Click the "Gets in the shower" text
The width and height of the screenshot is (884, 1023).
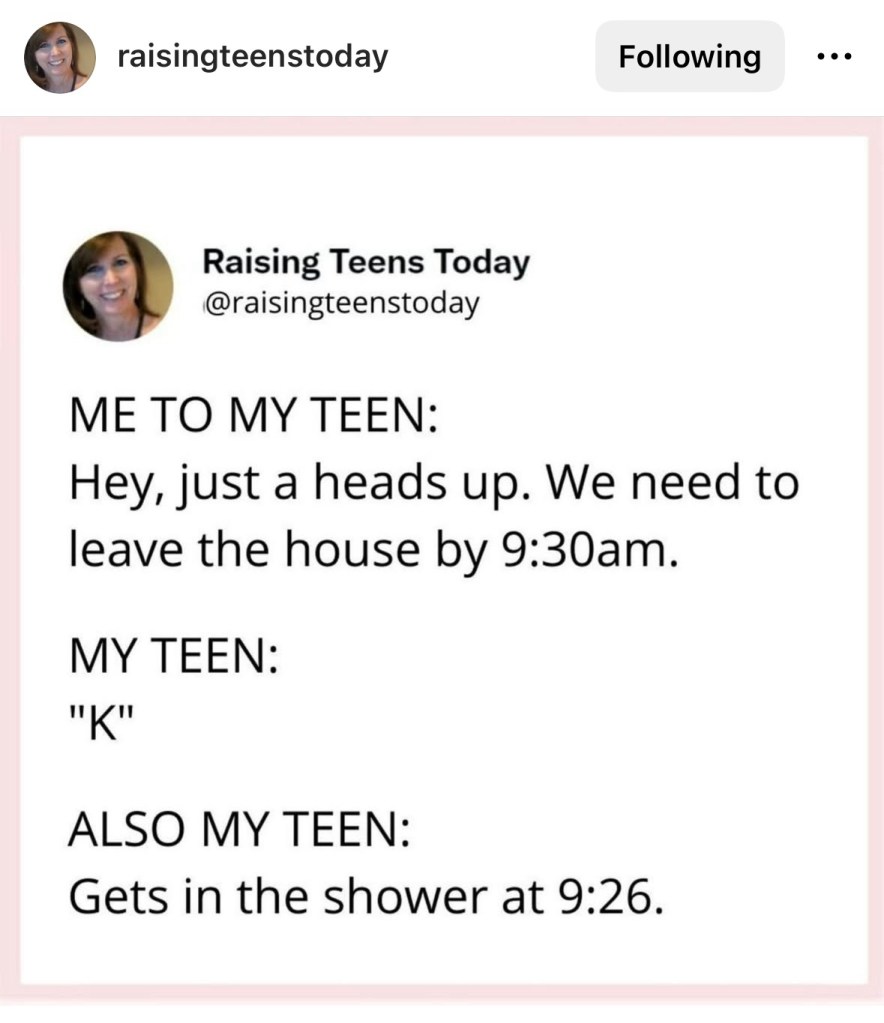tap(274, 897)
